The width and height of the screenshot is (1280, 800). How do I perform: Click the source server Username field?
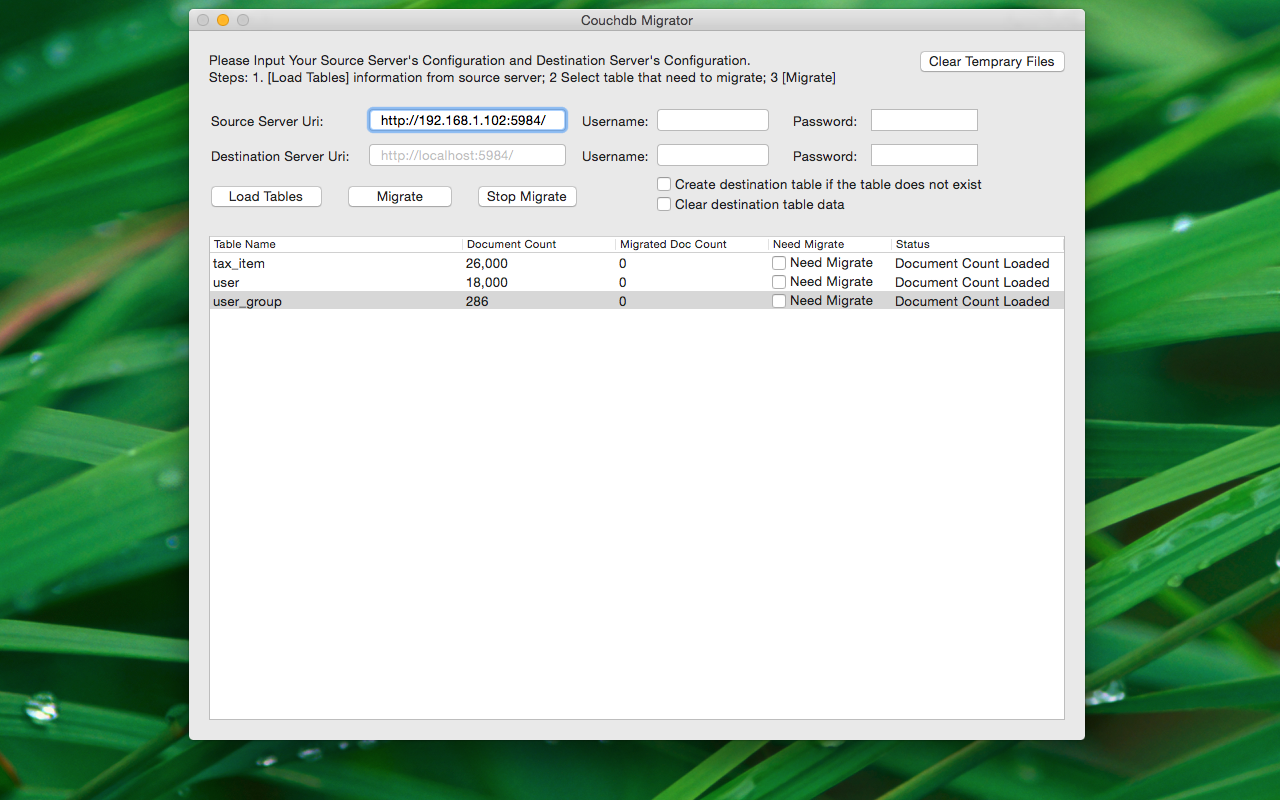[712, 121]
